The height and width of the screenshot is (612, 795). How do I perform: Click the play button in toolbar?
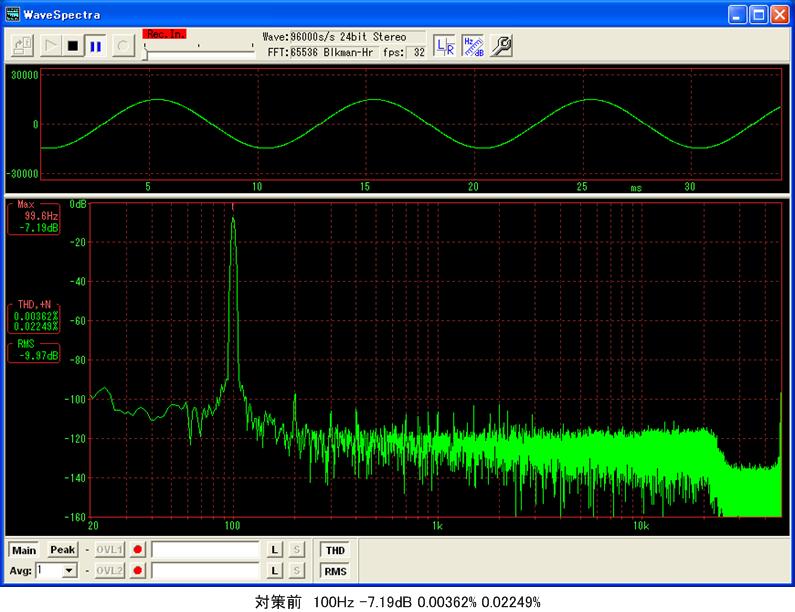coord(50,45)
